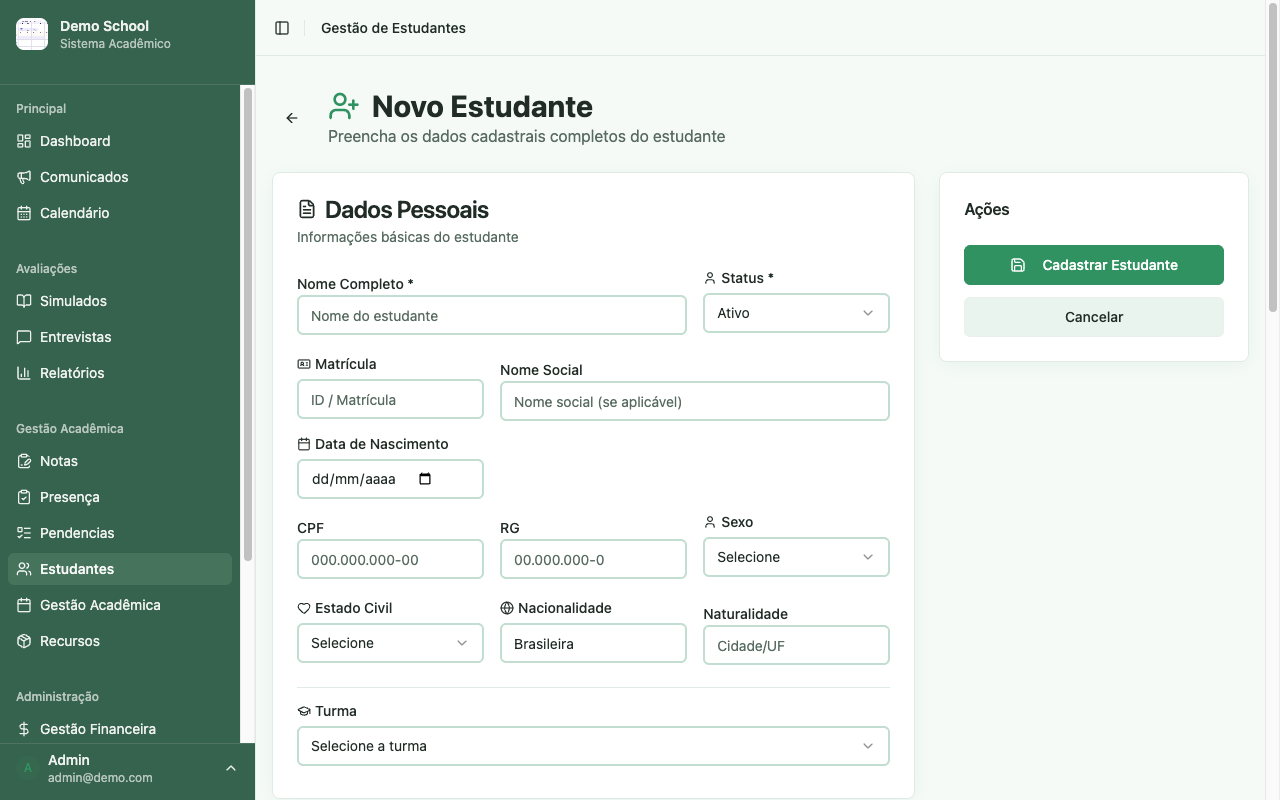Click the Nome Social input field
The image size is (1280, 800).
coord(695,401)
